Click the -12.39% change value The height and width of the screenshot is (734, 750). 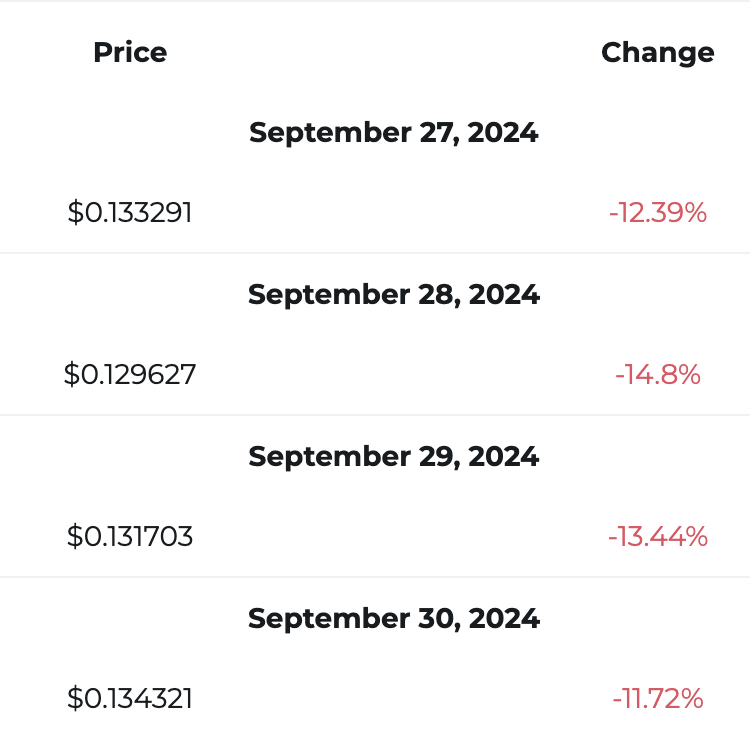click(x=658, y=212)
